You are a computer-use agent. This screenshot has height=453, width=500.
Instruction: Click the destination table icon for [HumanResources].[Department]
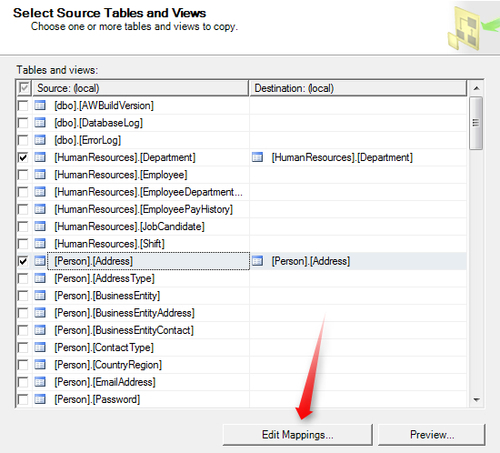pyautogui.click(x=257, y=157)
